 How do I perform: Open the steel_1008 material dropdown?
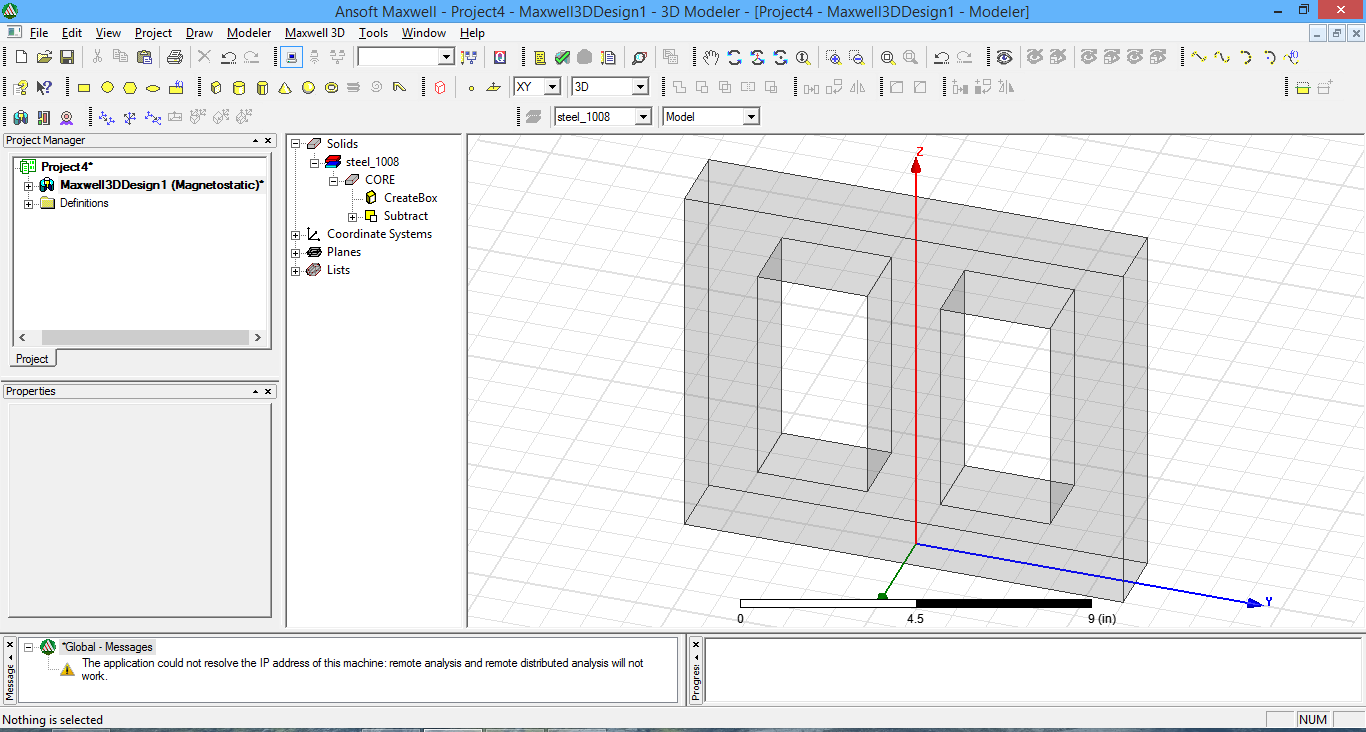[x=641, y=115]
